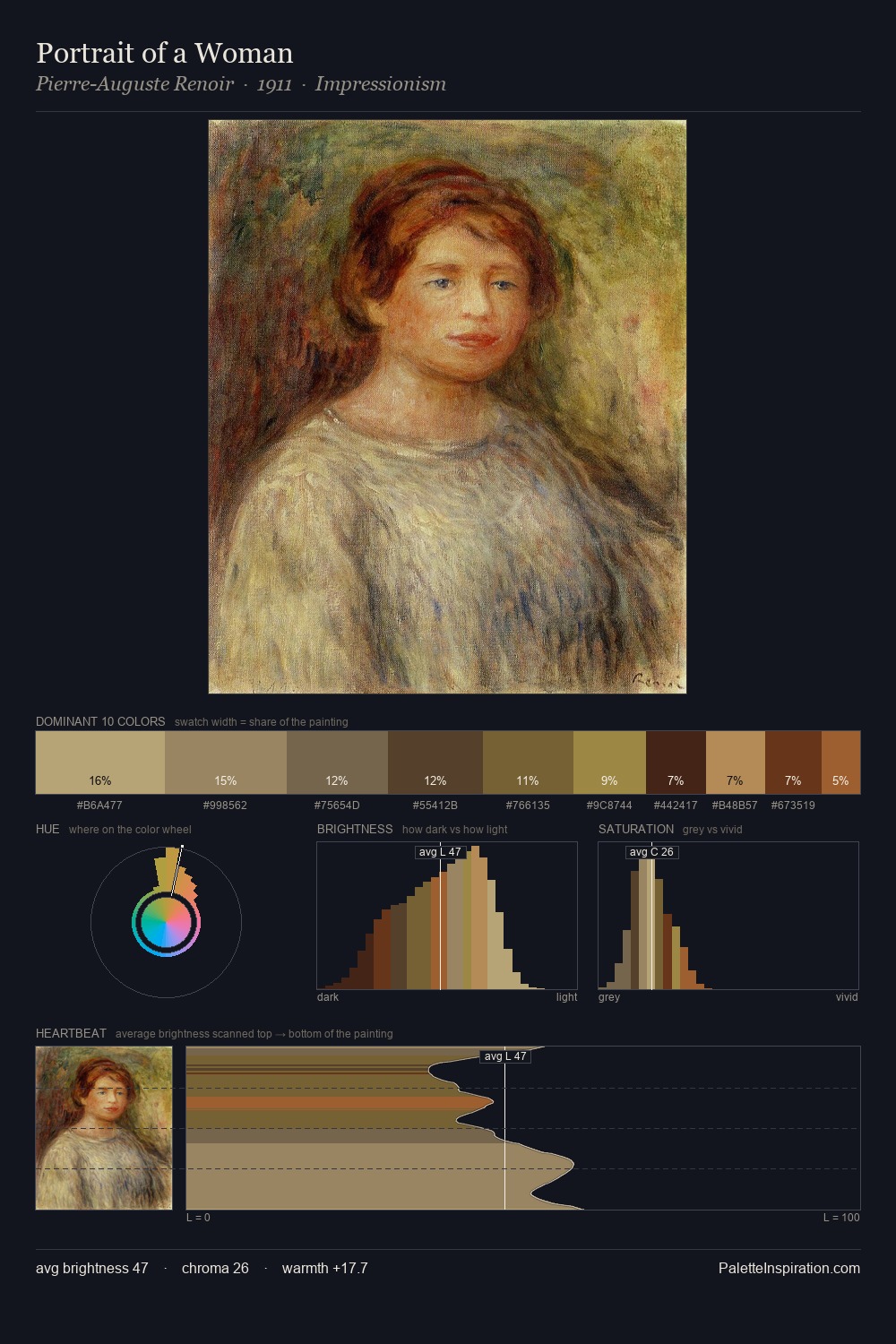Open the PaletteInspiration.com link
Image resolution: width=896 pixels, height=1344 pixels.
[x=789, y=1268]
